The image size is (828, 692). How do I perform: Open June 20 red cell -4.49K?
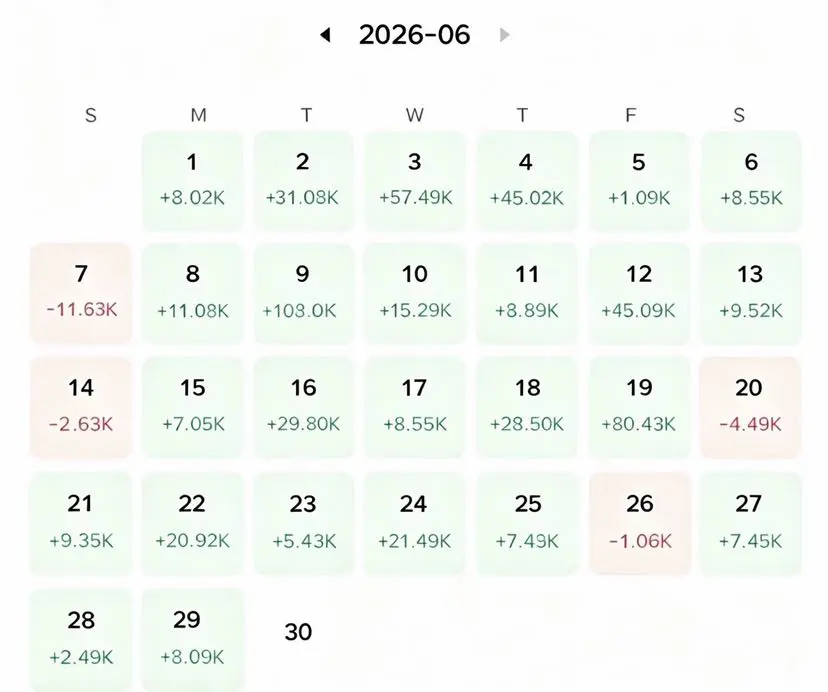(x=751, y=407)
